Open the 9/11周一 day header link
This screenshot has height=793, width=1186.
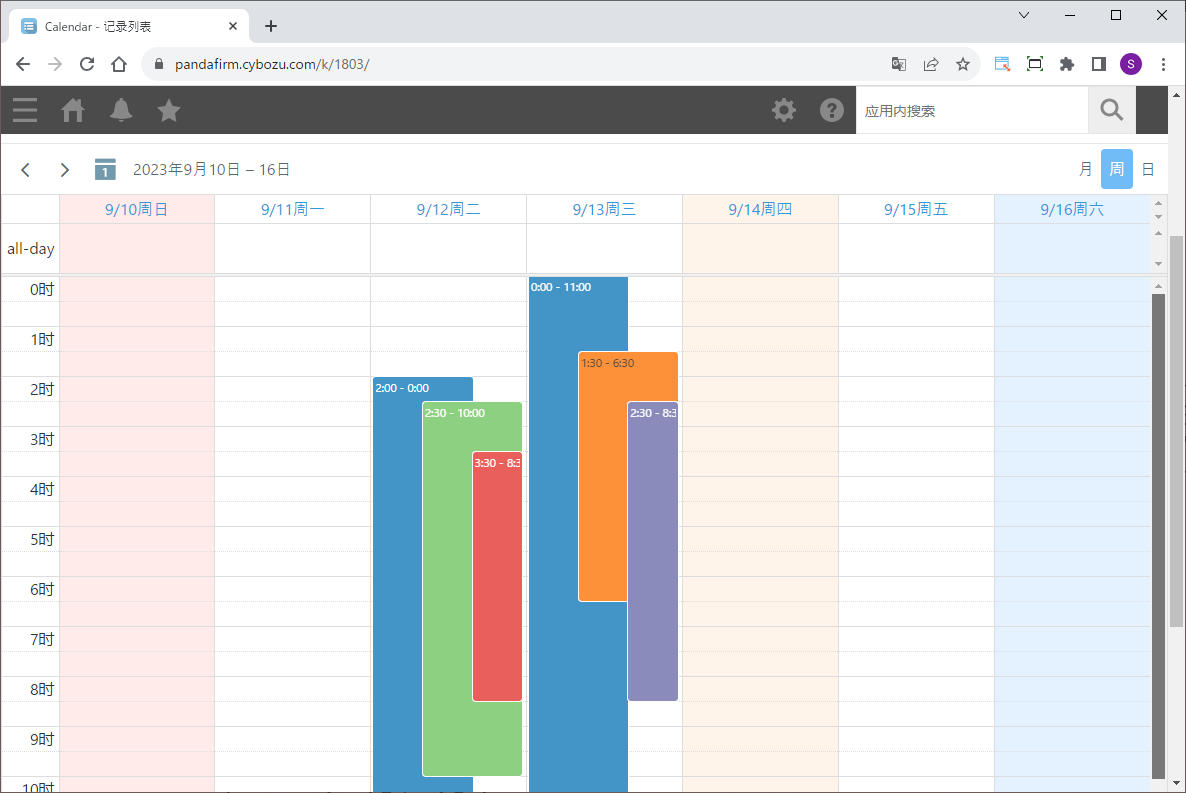coord(292,210)
